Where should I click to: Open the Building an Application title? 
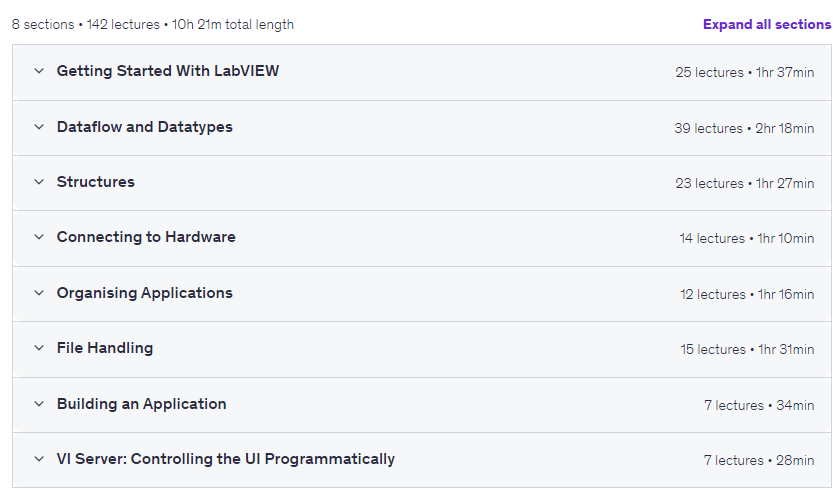click(x=141, y=404)
